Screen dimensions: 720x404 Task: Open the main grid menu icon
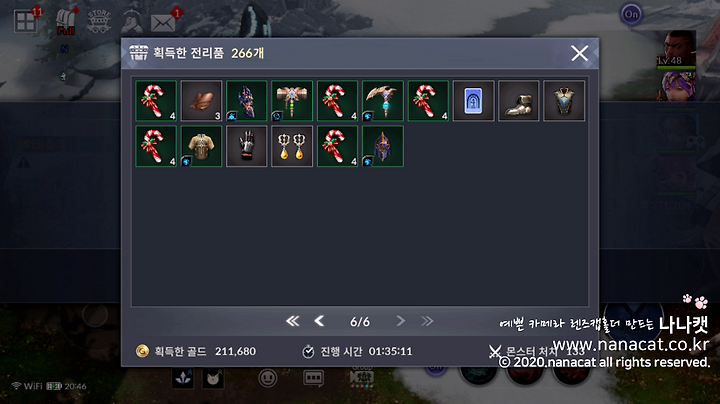[25, 22]
